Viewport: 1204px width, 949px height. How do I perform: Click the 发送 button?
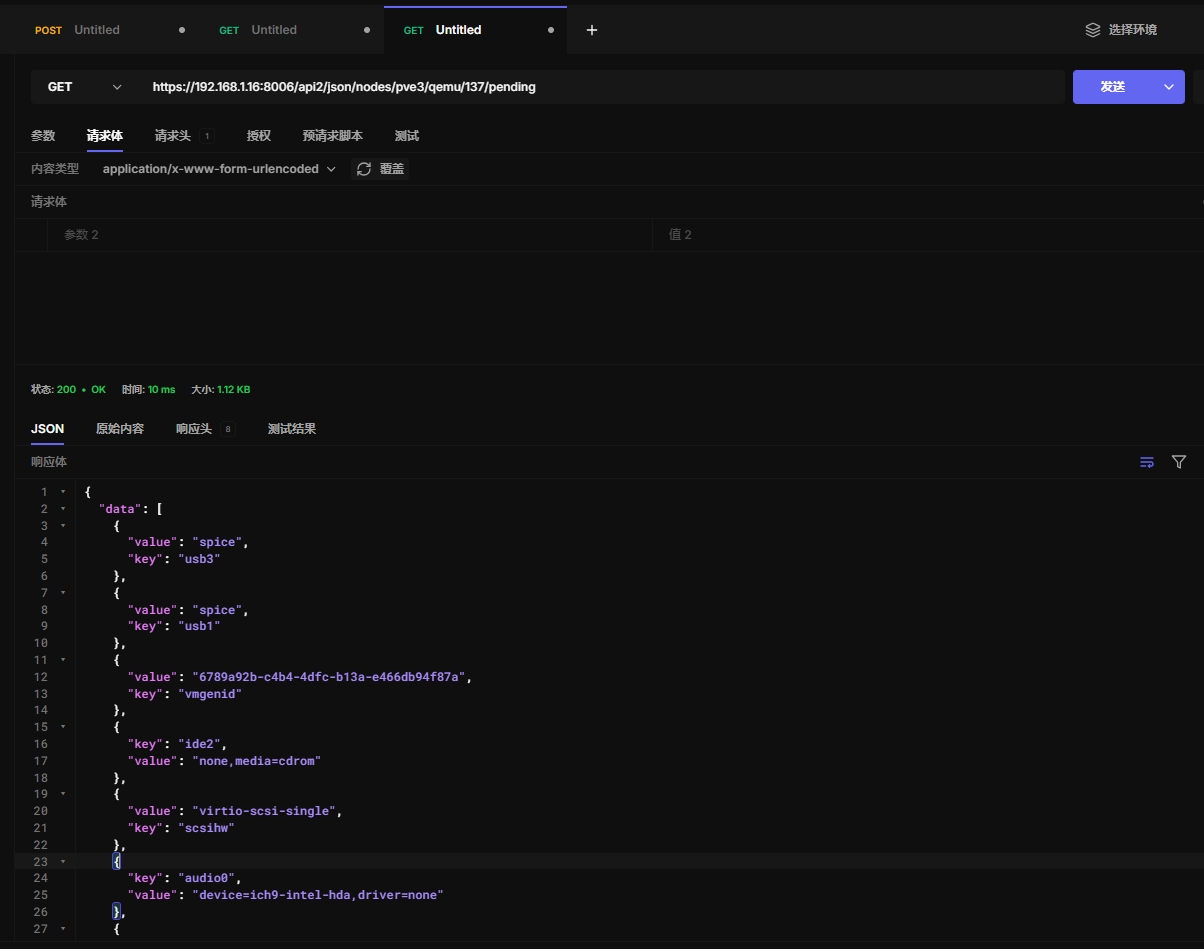pos(1112,87)
